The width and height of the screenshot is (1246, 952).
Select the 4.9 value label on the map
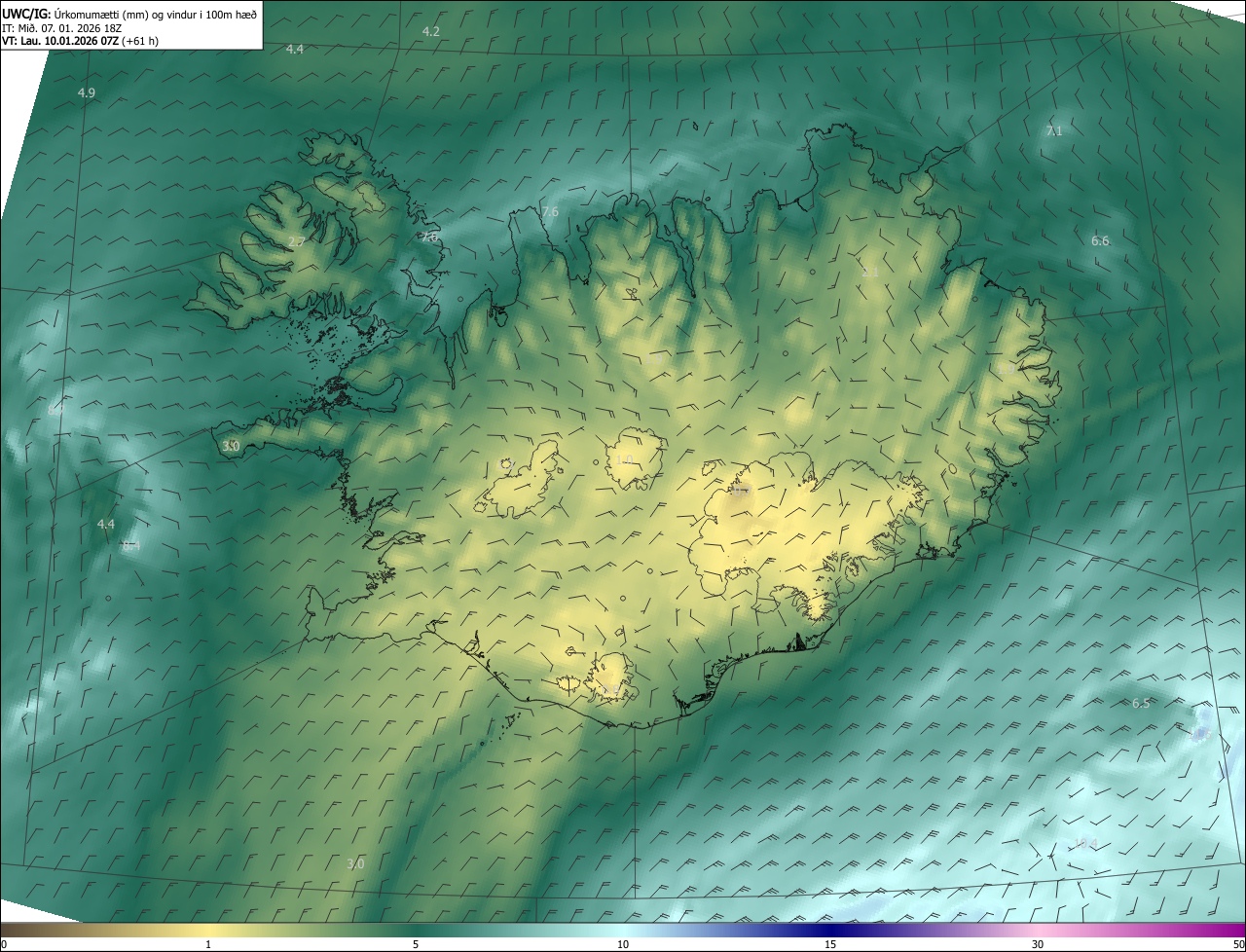[x=87, y=92]
